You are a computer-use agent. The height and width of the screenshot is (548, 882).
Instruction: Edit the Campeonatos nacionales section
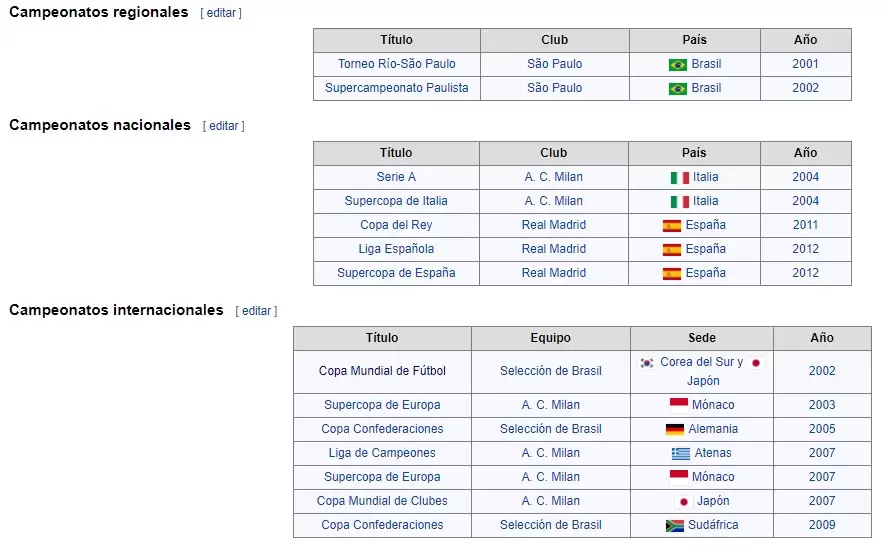pos(224,126)
